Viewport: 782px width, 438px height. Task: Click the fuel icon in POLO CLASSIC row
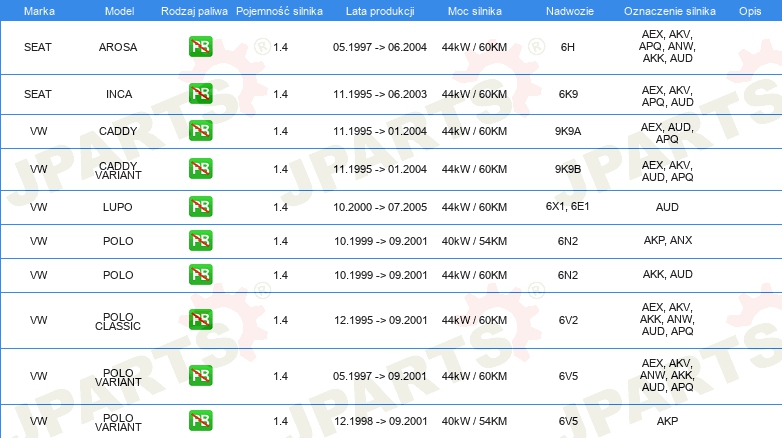click(x=200, y=320)
